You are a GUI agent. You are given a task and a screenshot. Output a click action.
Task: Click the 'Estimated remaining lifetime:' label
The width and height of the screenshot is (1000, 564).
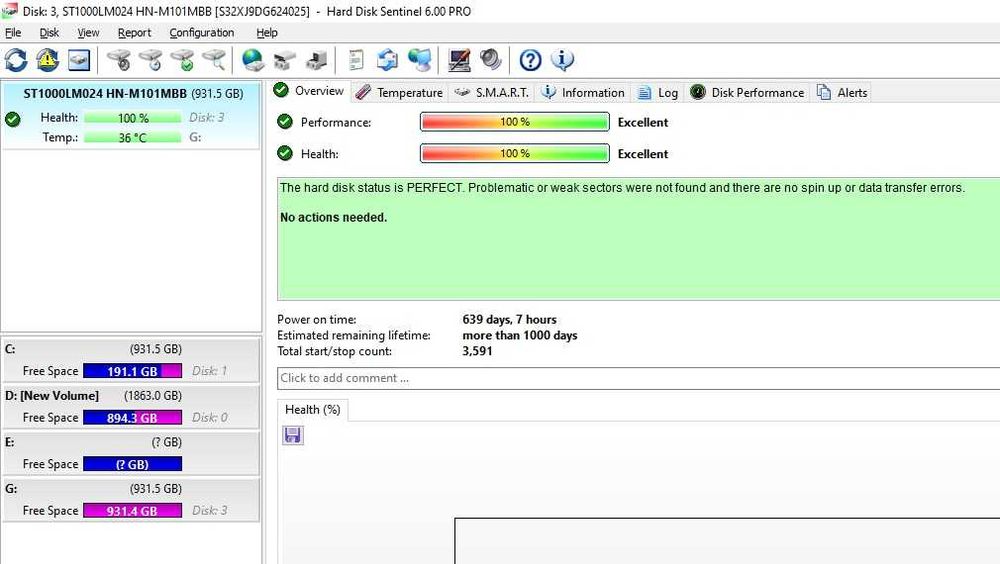tap(353, 335)
